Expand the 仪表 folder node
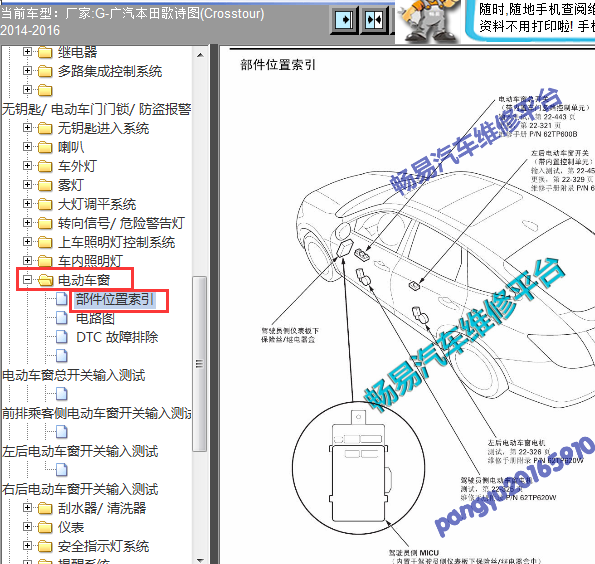 [27, 526]
